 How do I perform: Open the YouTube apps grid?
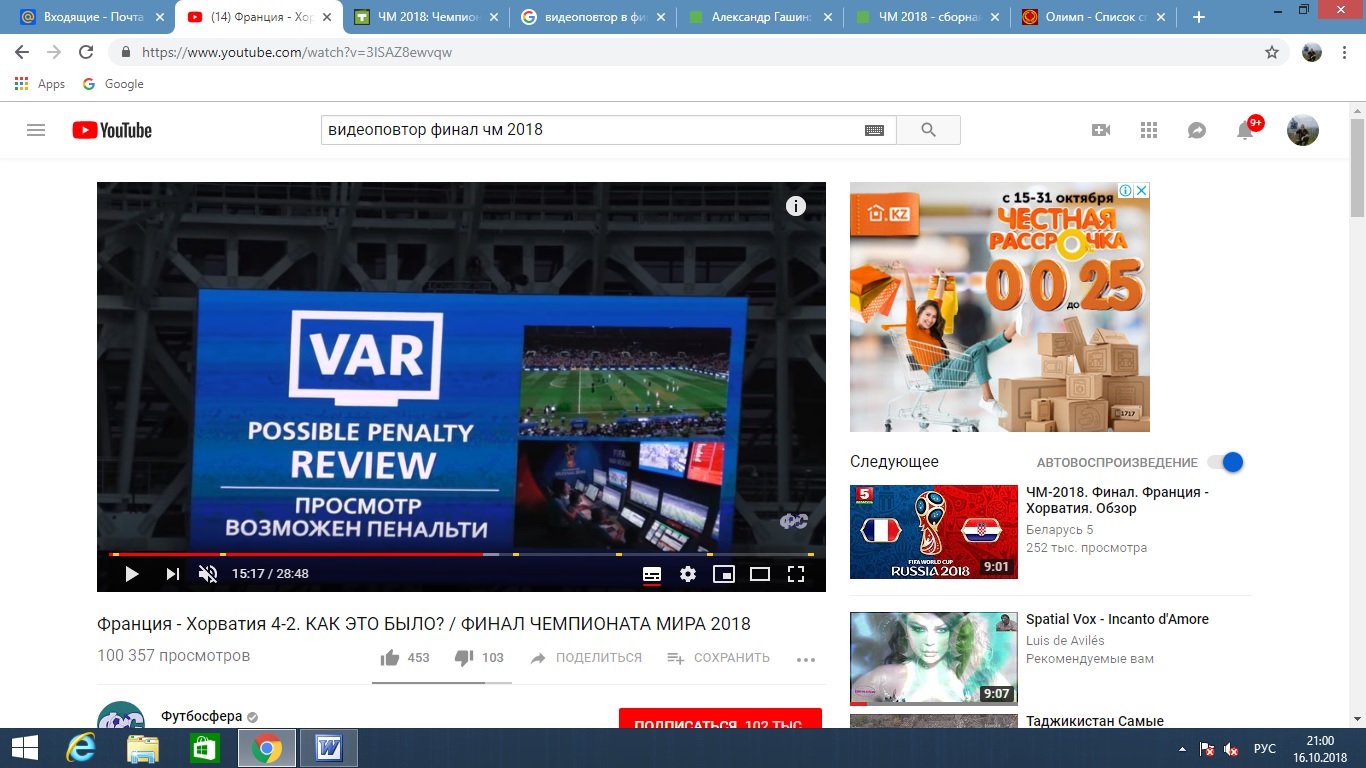(1149, 130)
